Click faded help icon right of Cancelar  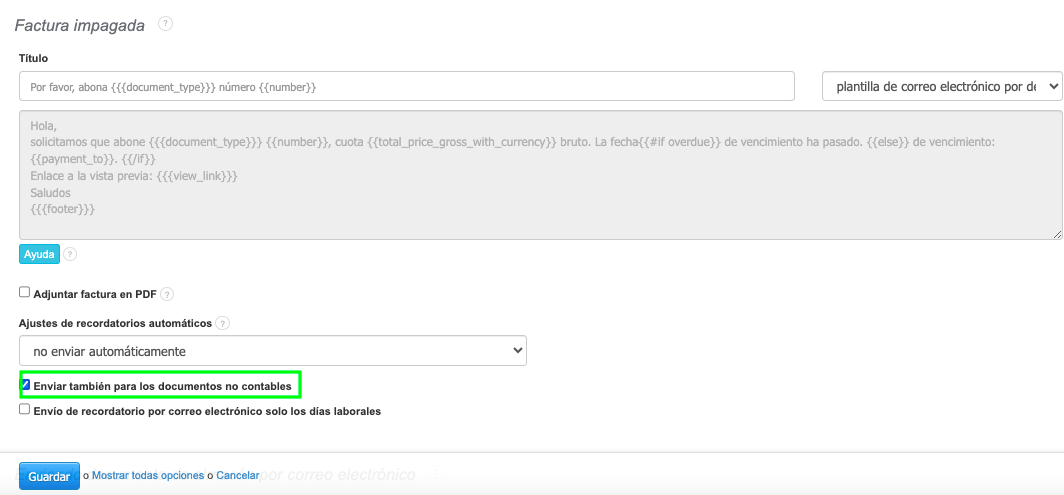[x=435, y=474]
